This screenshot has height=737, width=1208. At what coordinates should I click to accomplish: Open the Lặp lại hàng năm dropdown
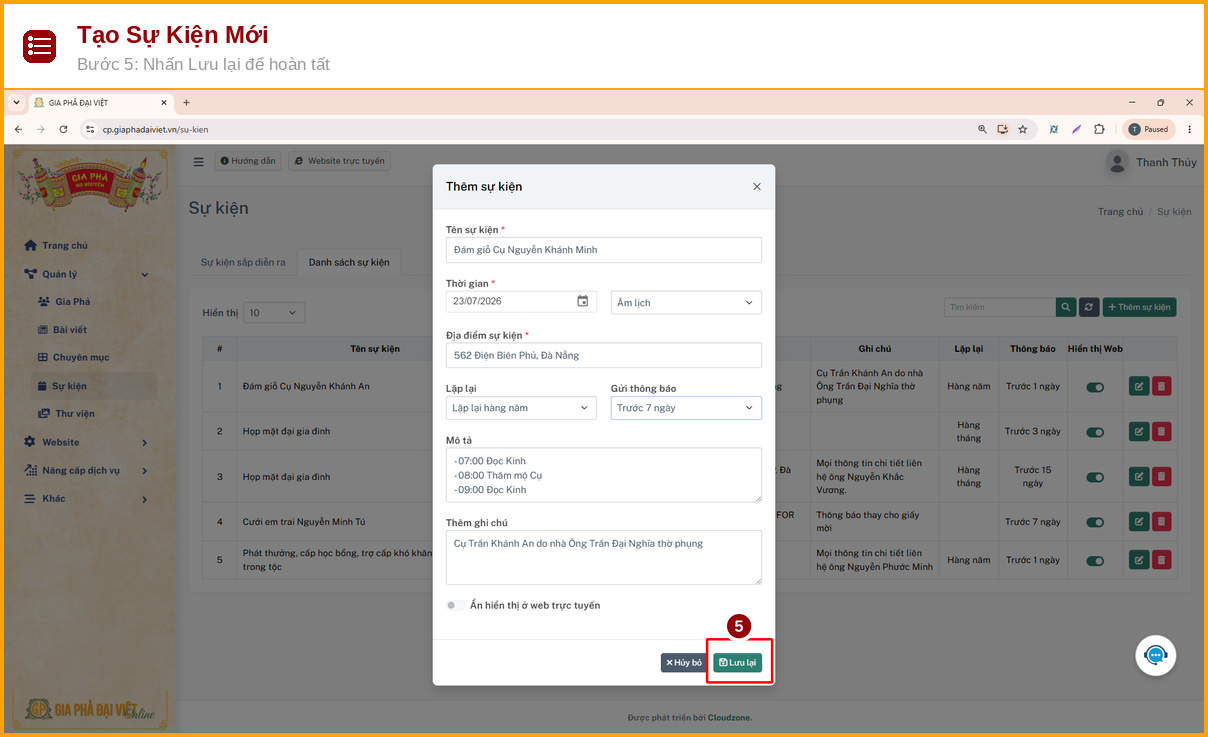[521, 408]
